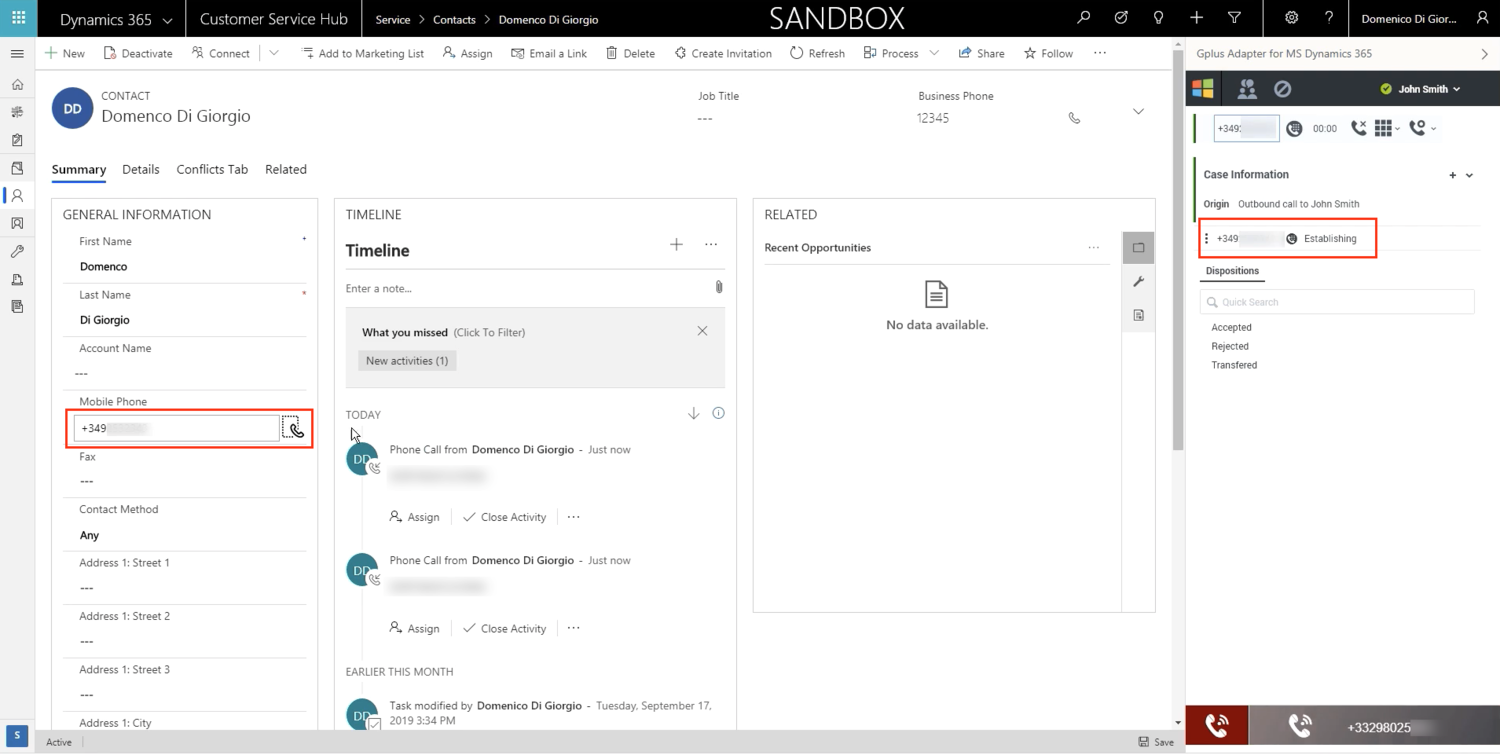Click the Mobile Phone input field
1500x755 pixels.
[x=177, y=428]
